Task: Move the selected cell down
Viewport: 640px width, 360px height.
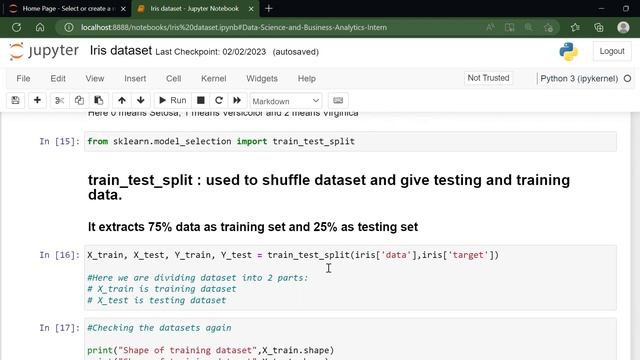Action: (x=141, y=100)
